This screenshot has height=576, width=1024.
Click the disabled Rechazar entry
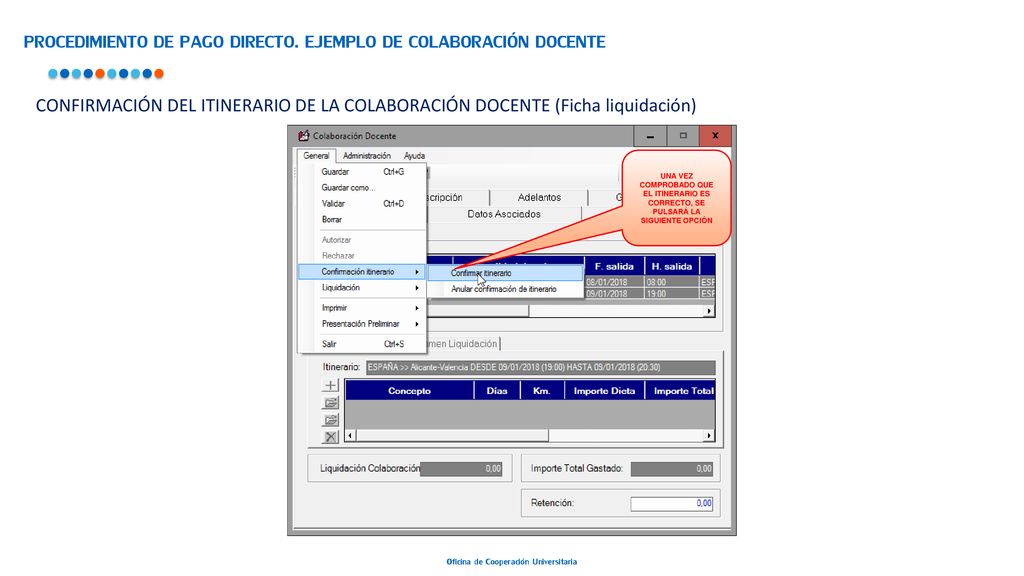(x=362, y=255)
